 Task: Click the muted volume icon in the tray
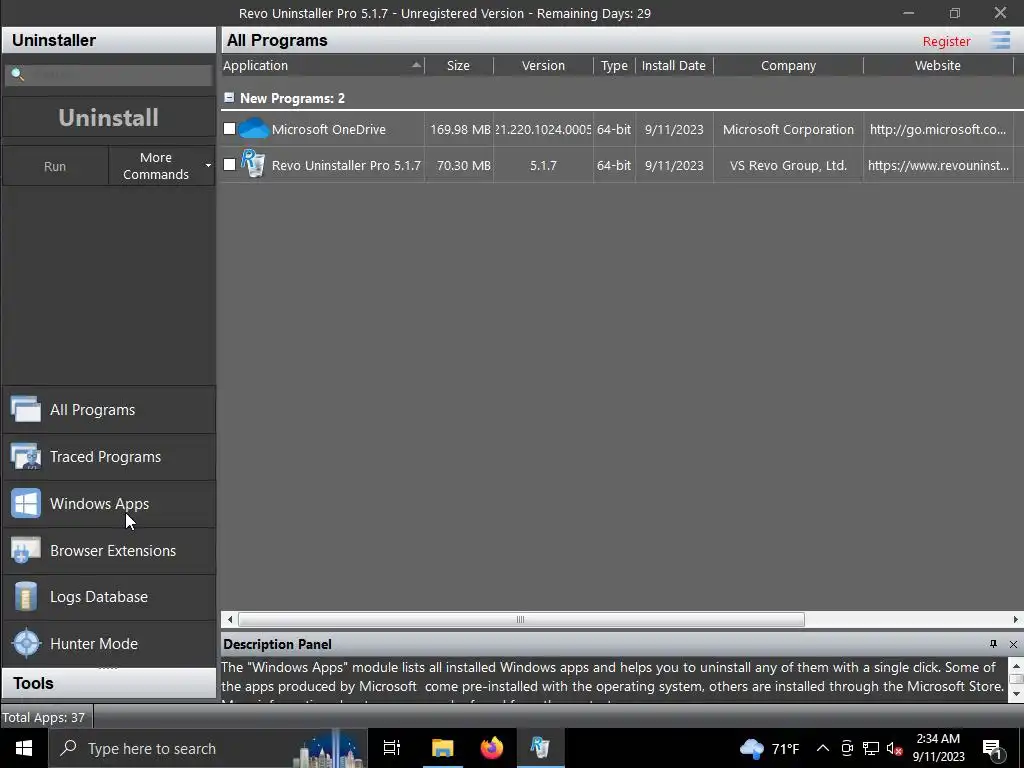(x=894, y=748)
